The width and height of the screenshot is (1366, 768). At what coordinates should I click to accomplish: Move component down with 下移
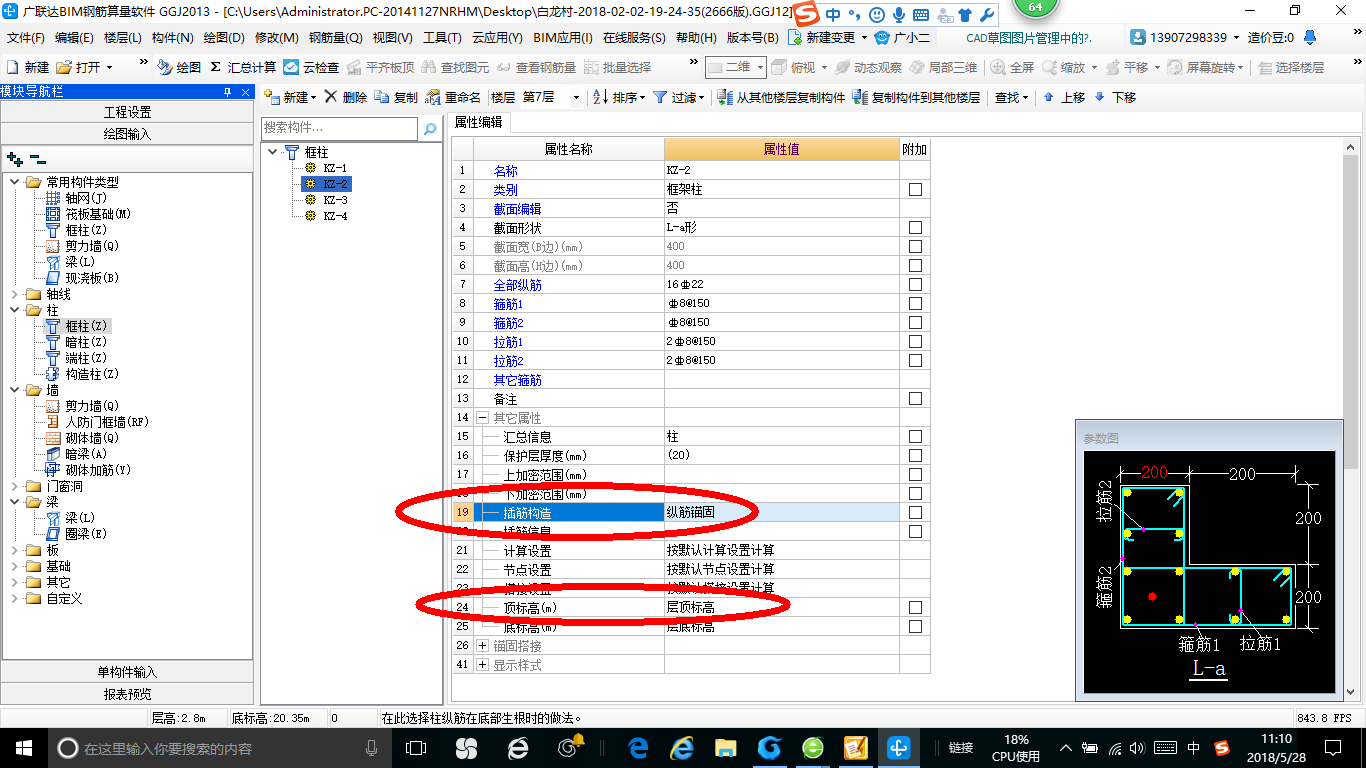[x=1114, y=97]
